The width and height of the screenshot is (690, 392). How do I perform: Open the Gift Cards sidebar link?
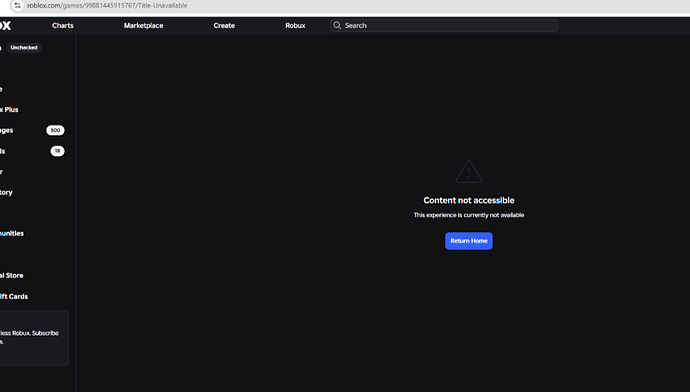(x=14, y=297)
